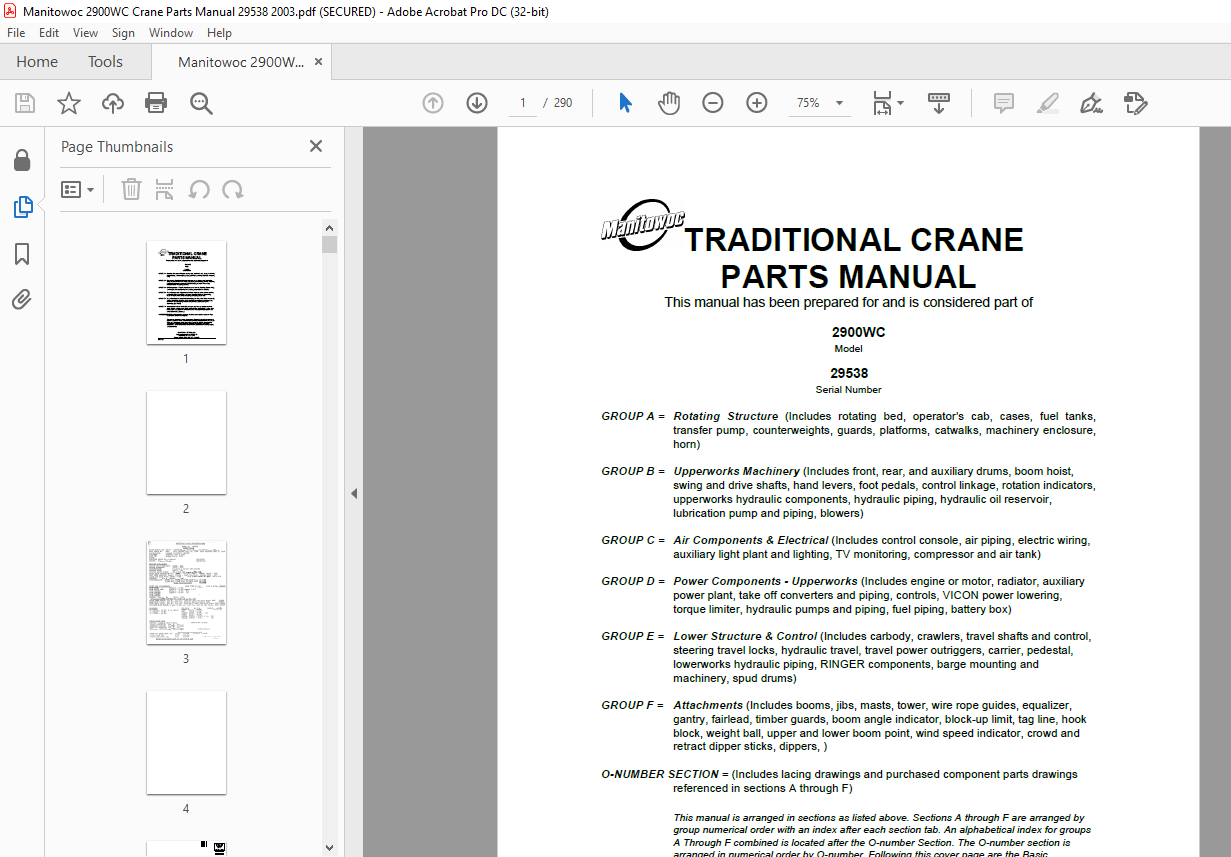Image resolution: width=1231 pixels, height=857 pixels.
Task: Close the Manitowoc document tab
Action: click(318, 62)
